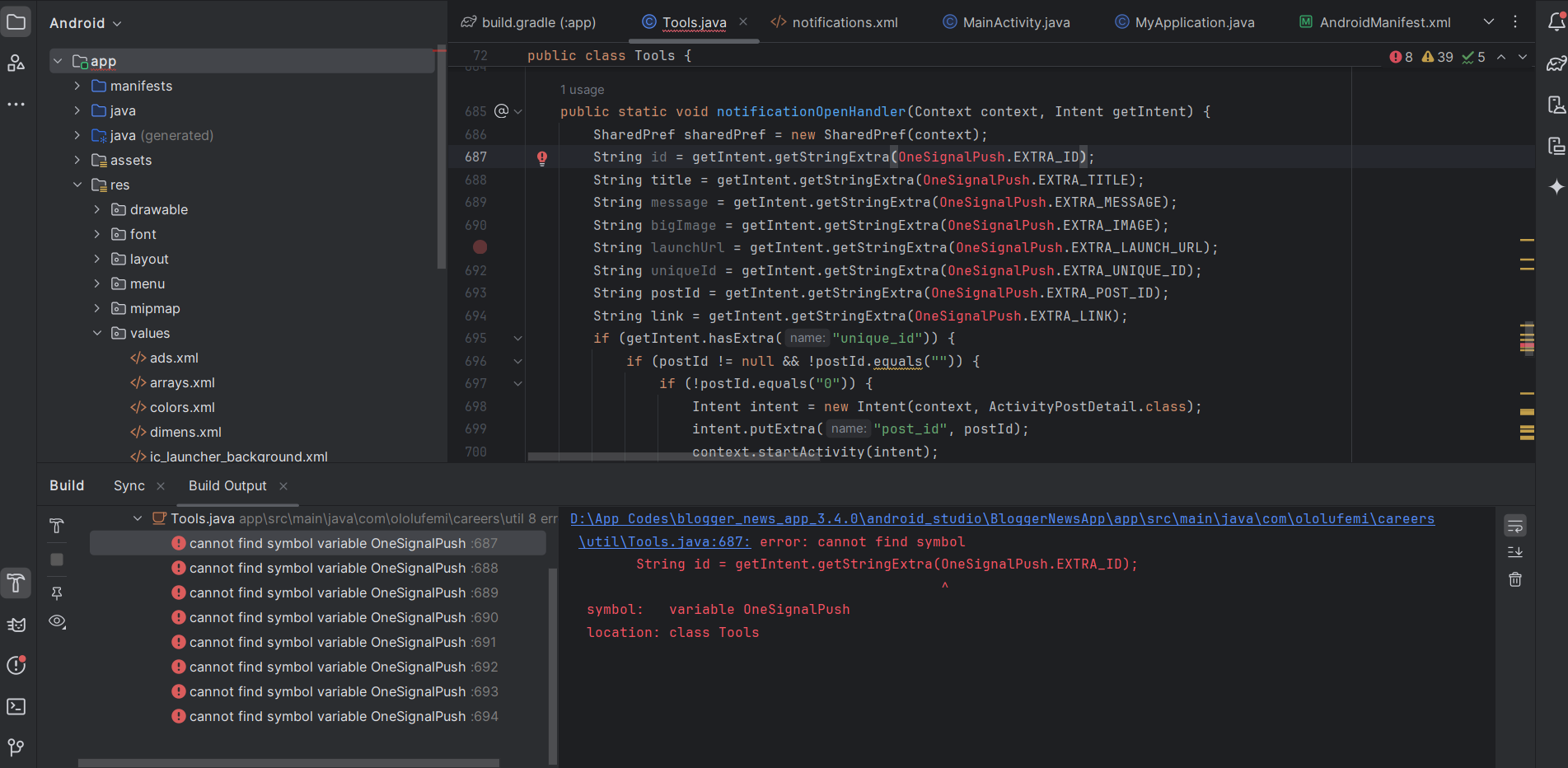Click the usage gutter icon at line 685

click(x=501, y=111)
